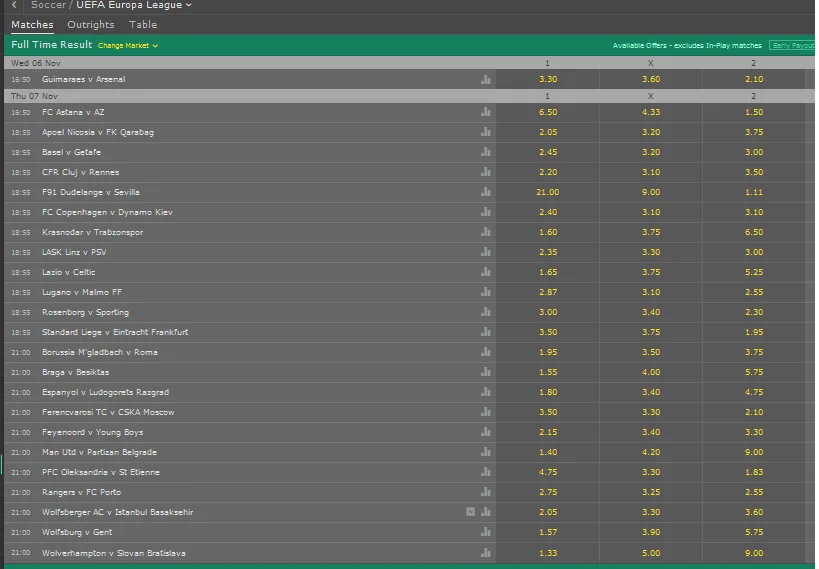This screenshot has height=569, width=819.
Task: Click the Early Payout offer badge
Action: 792,45
